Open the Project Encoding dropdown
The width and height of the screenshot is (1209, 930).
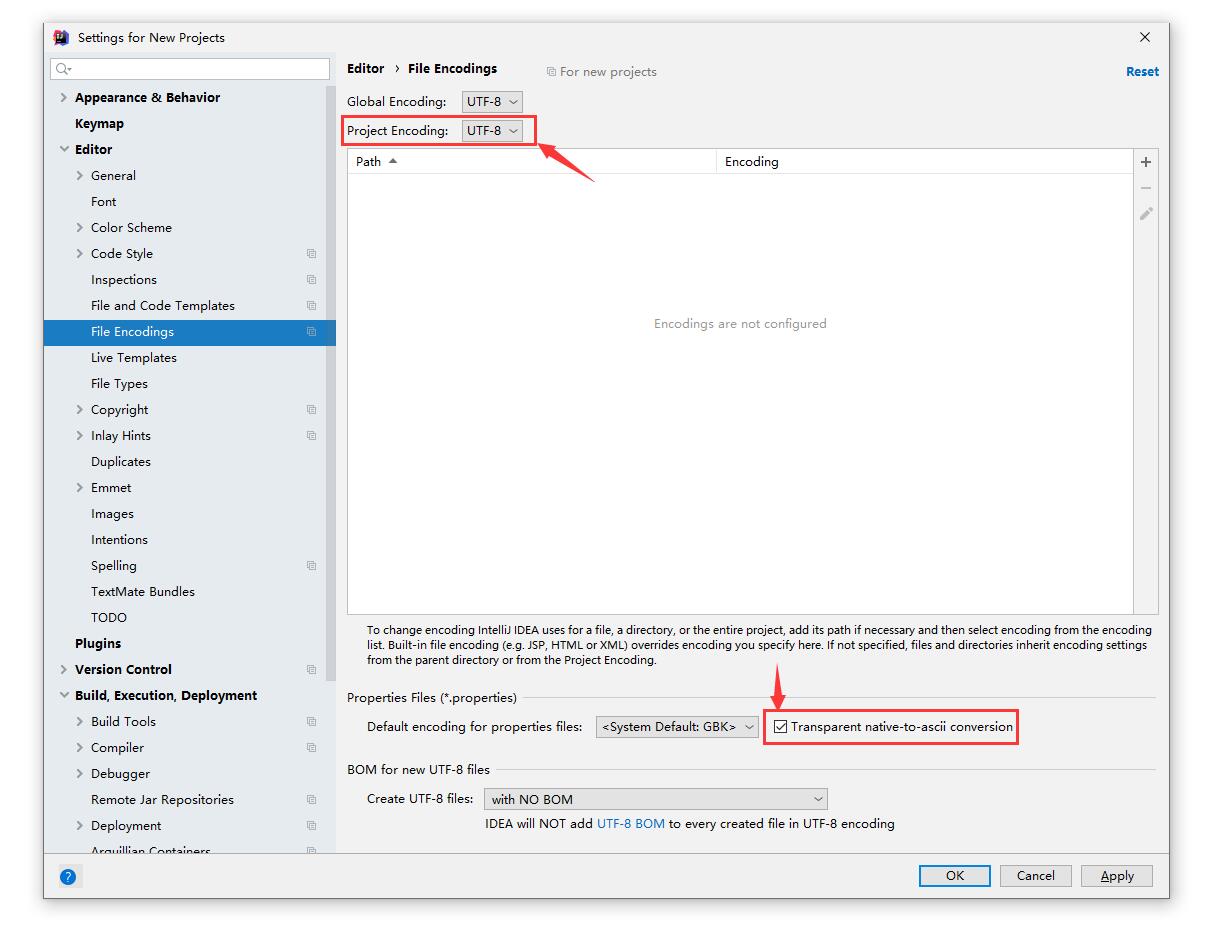click(492, 131)
